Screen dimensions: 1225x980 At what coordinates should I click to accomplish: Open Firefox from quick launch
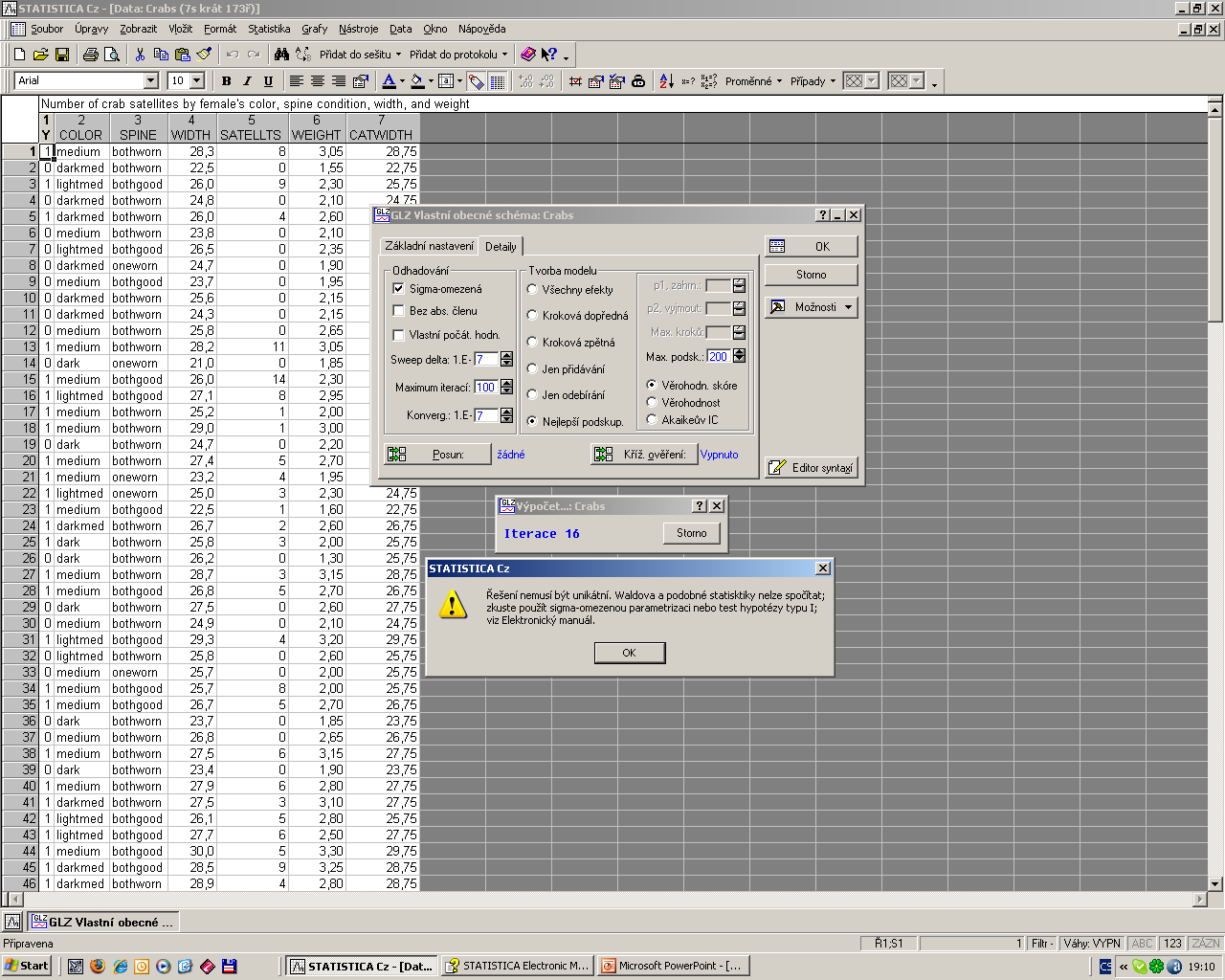[x=98, y=967]
